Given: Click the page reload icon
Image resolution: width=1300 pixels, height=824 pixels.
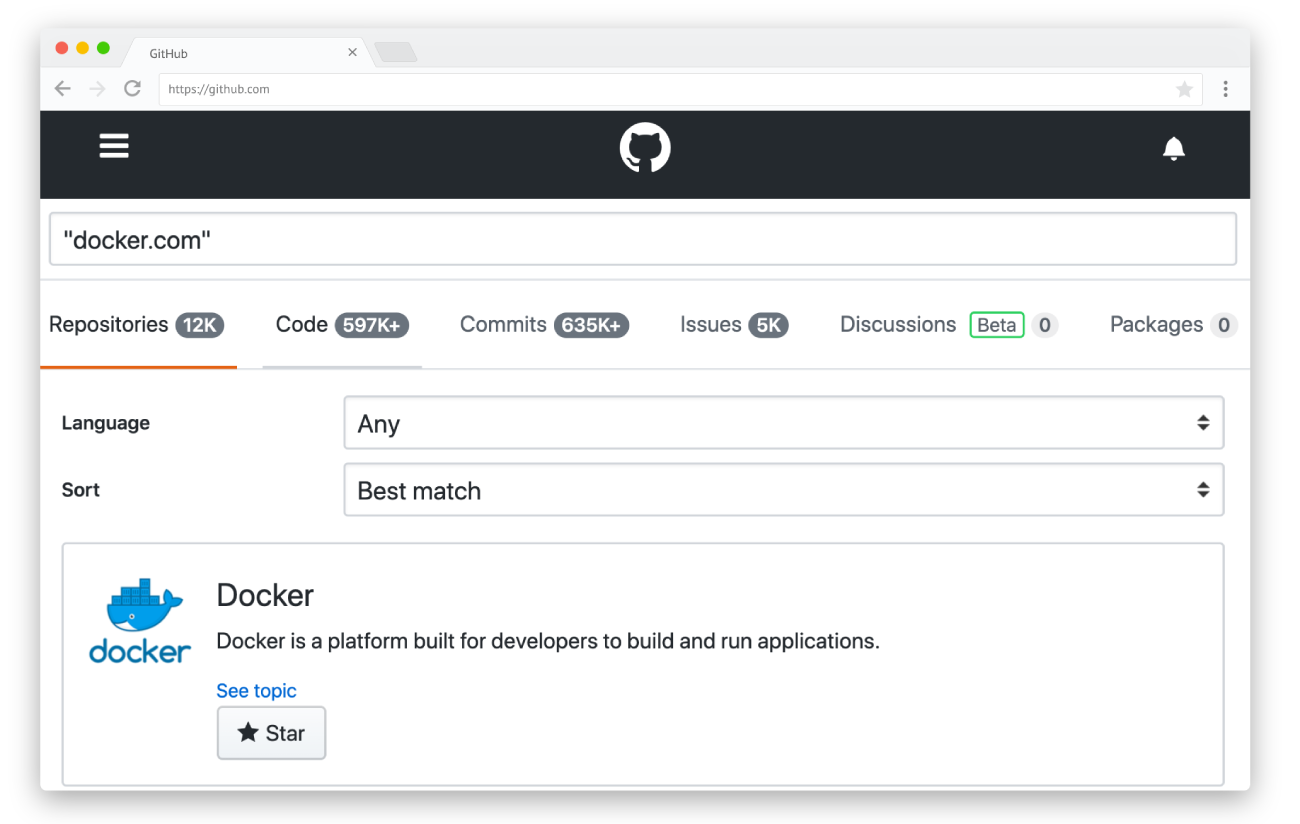Looking at the screenshot, I should tap(132, 89).
